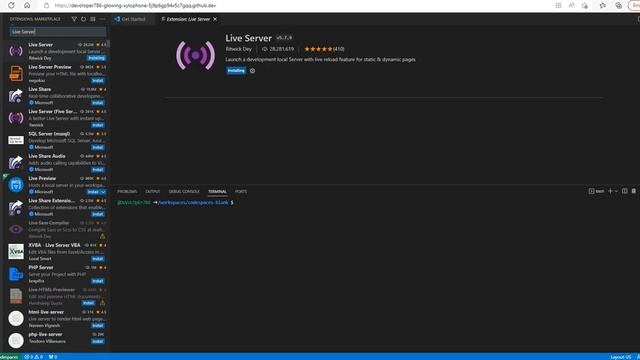Select the bash terminal instance
The width and height of the screenshot is (640, 360).
596,191
